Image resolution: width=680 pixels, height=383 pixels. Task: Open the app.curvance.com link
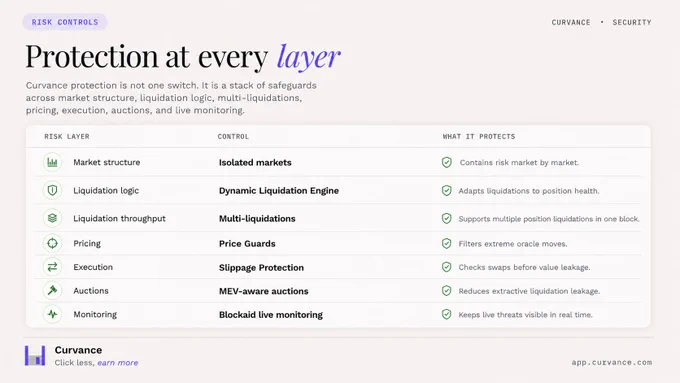(x=611, y=362)
